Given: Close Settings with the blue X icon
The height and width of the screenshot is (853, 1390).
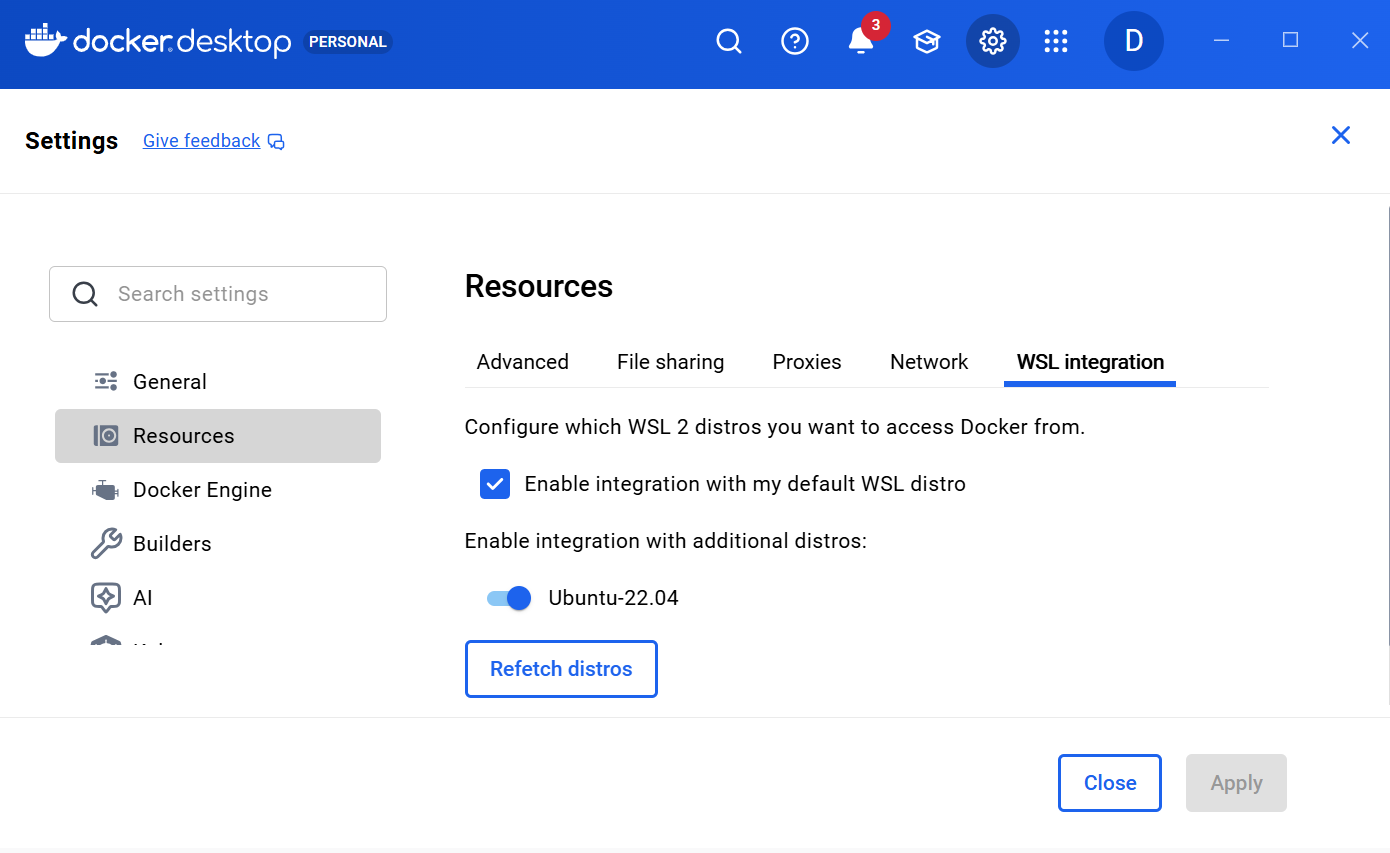Looking at the screenshot, I should (1341, 135).
